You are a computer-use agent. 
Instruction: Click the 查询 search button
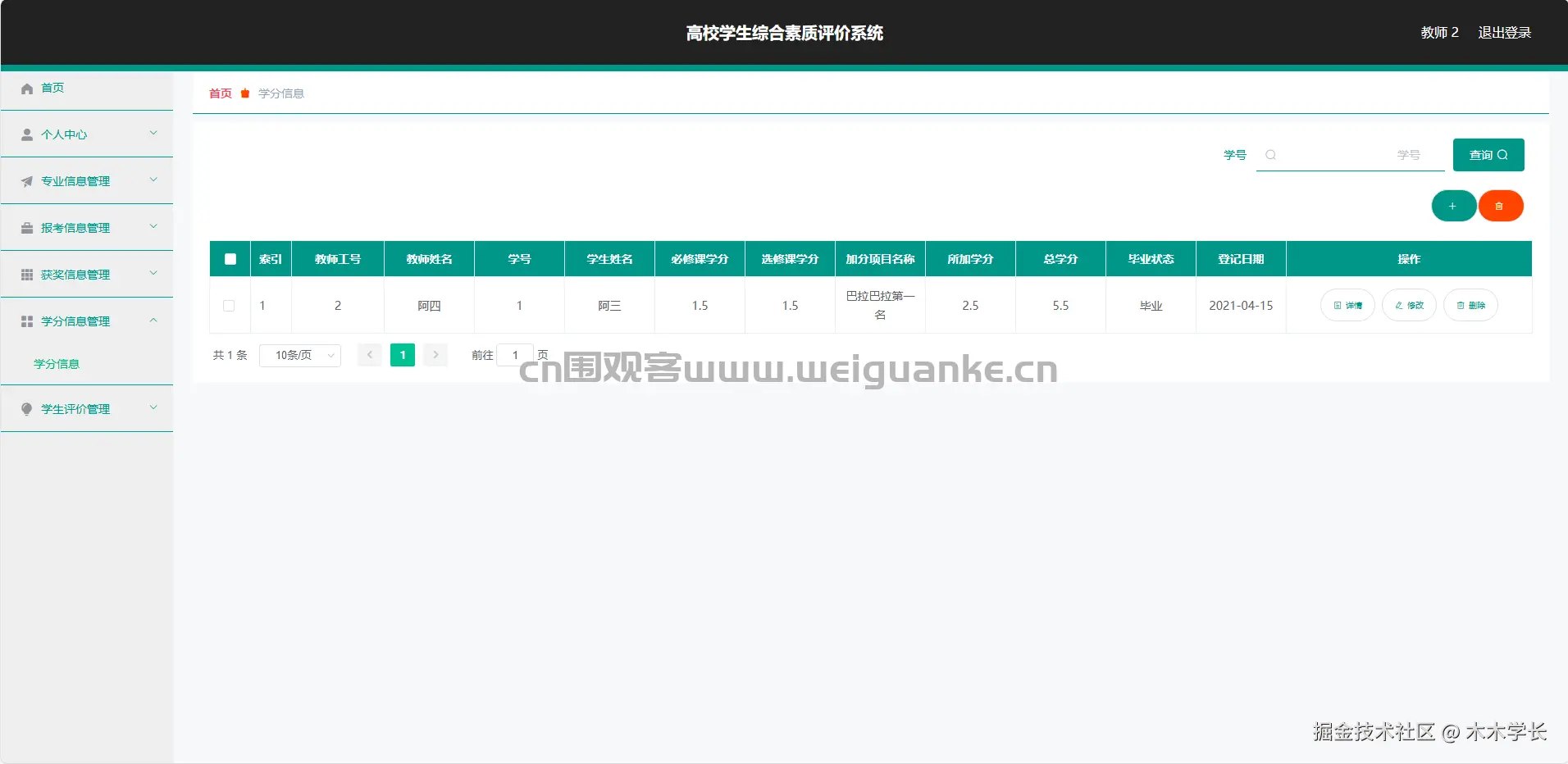pos(1488,155)
